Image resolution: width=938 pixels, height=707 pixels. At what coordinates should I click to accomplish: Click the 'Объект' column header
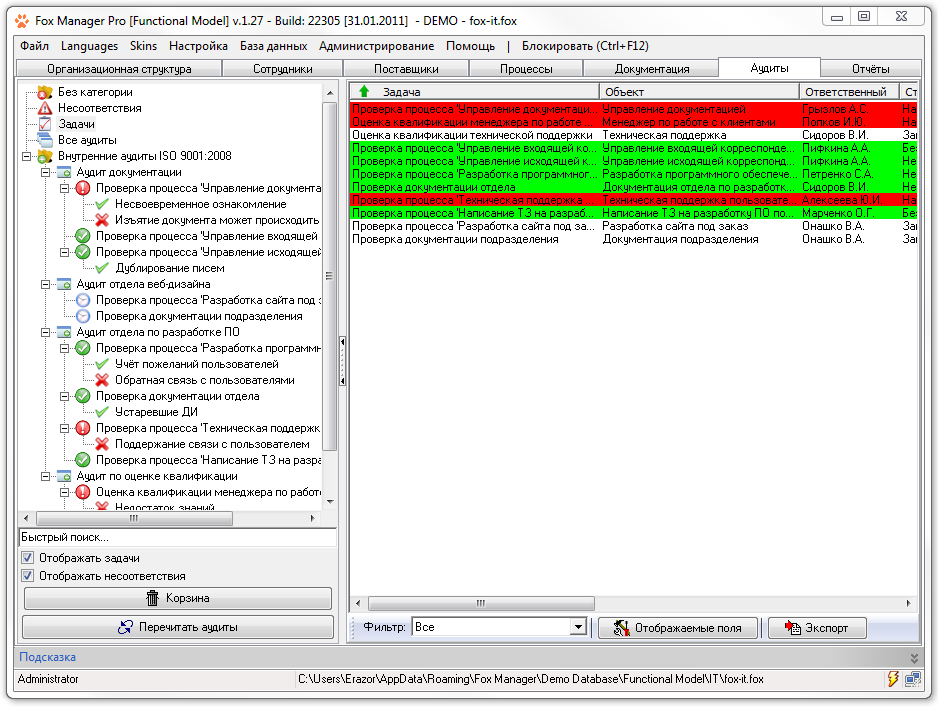pyautogui.click(x=699, y=92)
